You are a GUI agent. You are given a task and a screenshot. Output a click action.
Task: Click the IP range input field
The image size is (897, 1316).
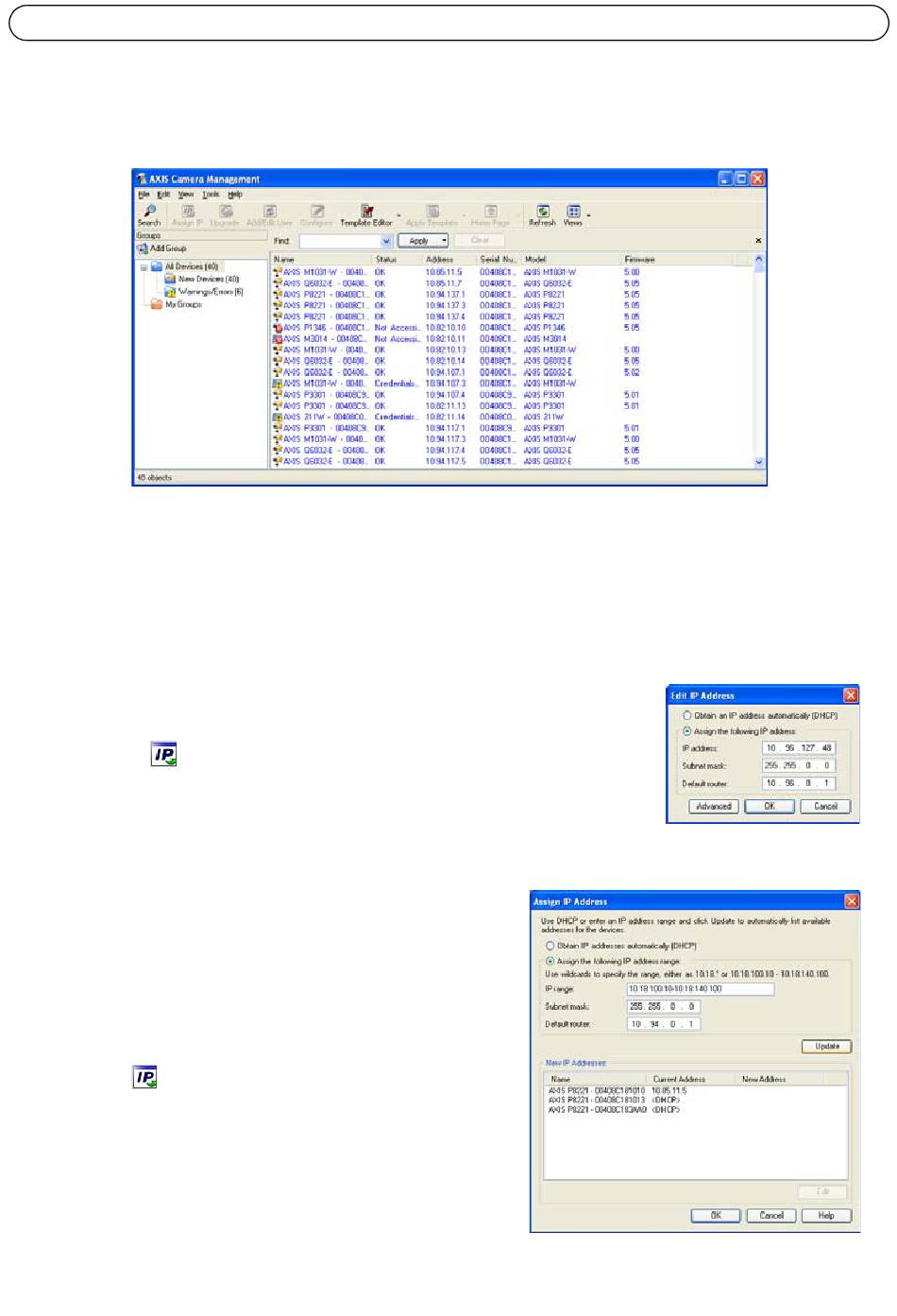tap(701, 989)
